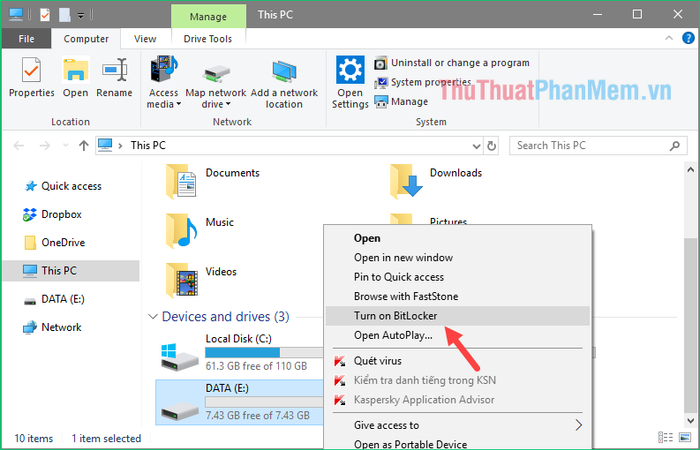Click the Back navigation arrow
The width and height of the screenshot is (700, 450).
tap(19, 146)
